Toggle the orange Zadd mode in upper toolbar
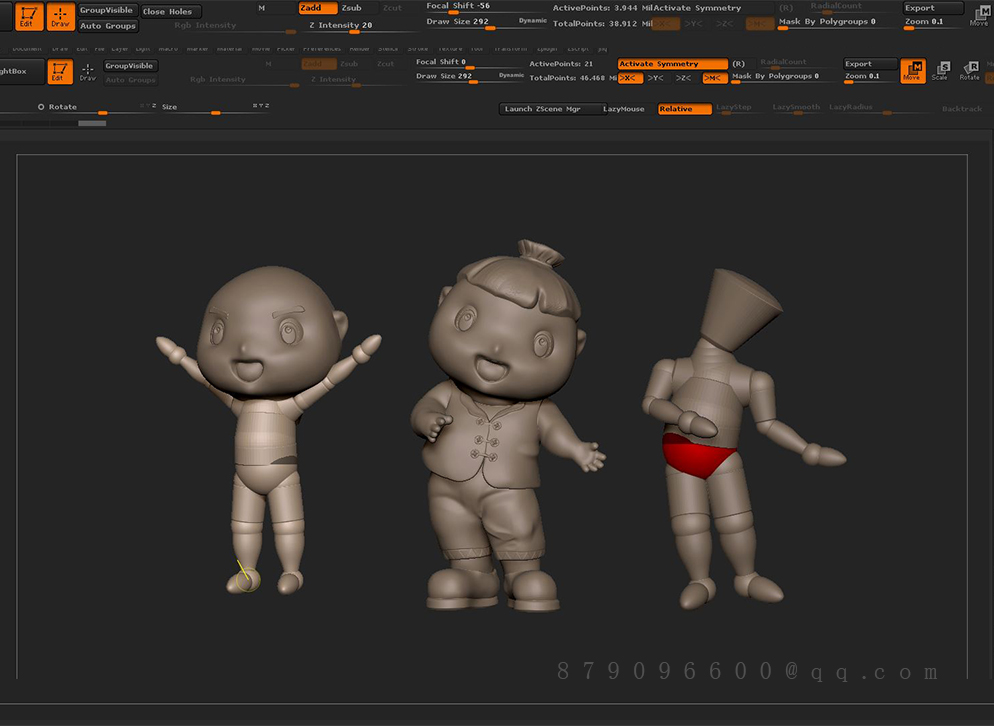This screenshot has width=994, height=726. coord(318,8)
